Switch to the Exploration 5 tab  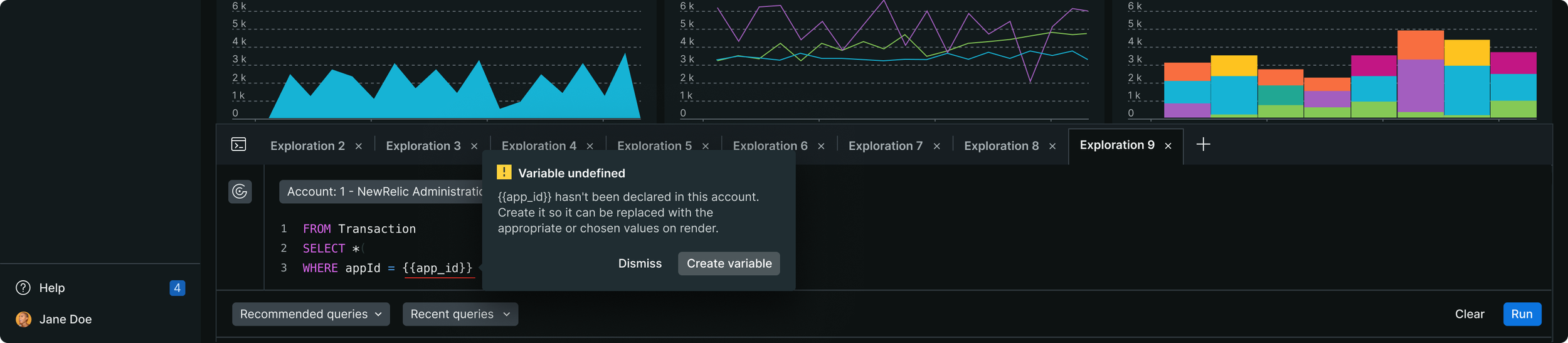(654, 146)
